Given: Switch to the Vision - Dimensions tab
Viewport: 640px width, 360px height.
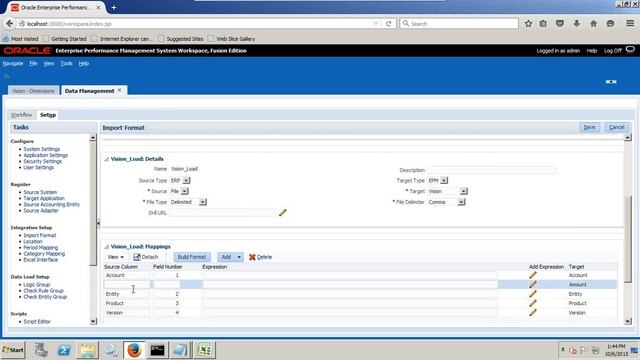Looking at the screenshot, I should (x=33, y=91).
